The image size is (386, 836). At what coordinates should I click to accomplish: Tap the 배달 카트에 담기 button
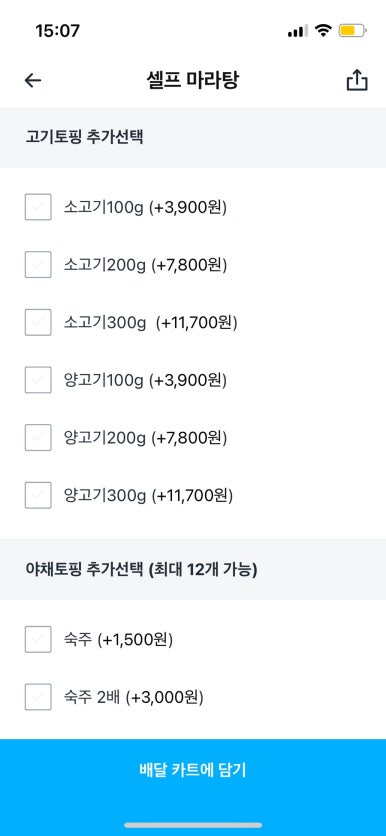193,770
